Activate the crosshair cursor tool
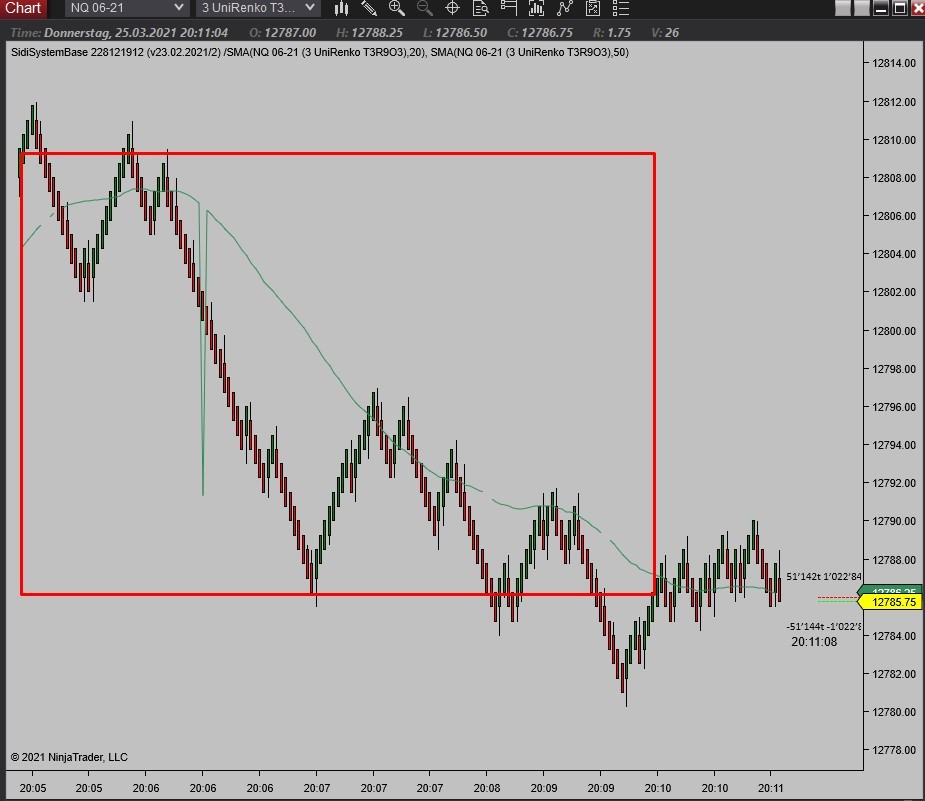 click(452, 8)
